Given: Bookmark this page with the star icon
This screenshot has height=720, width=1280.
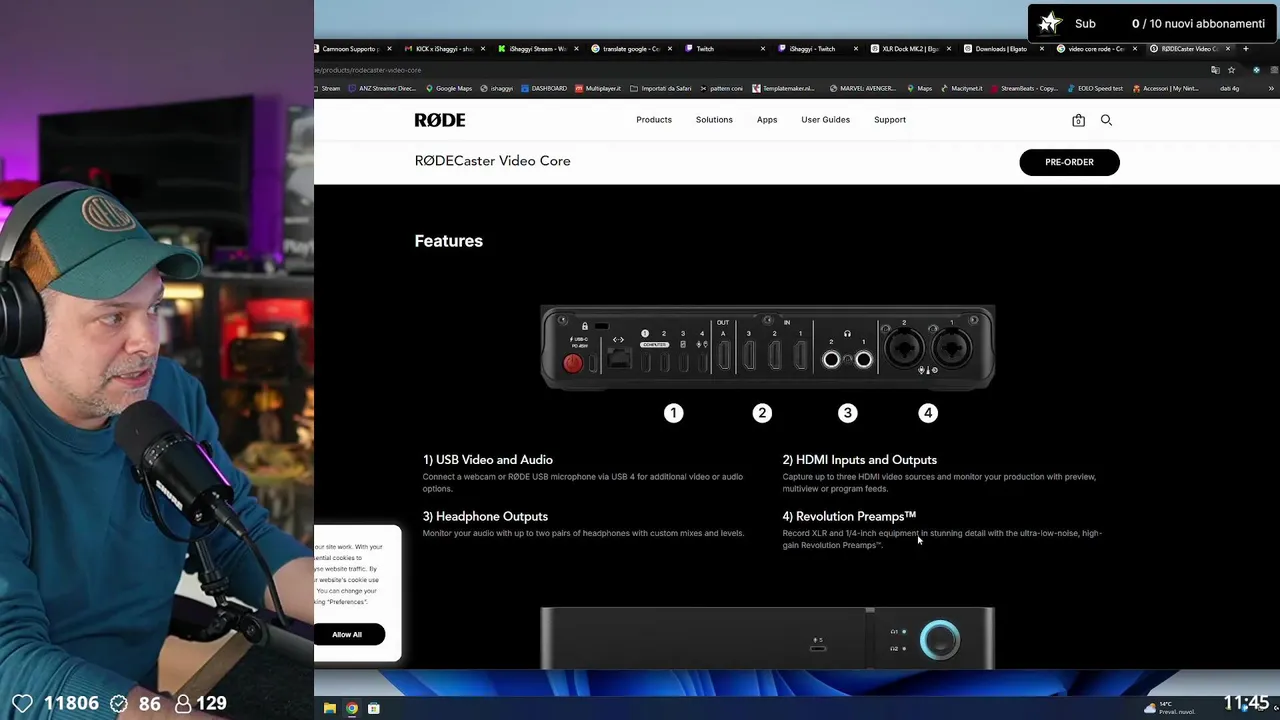Looking at the screenshot, I should 1231,70.
